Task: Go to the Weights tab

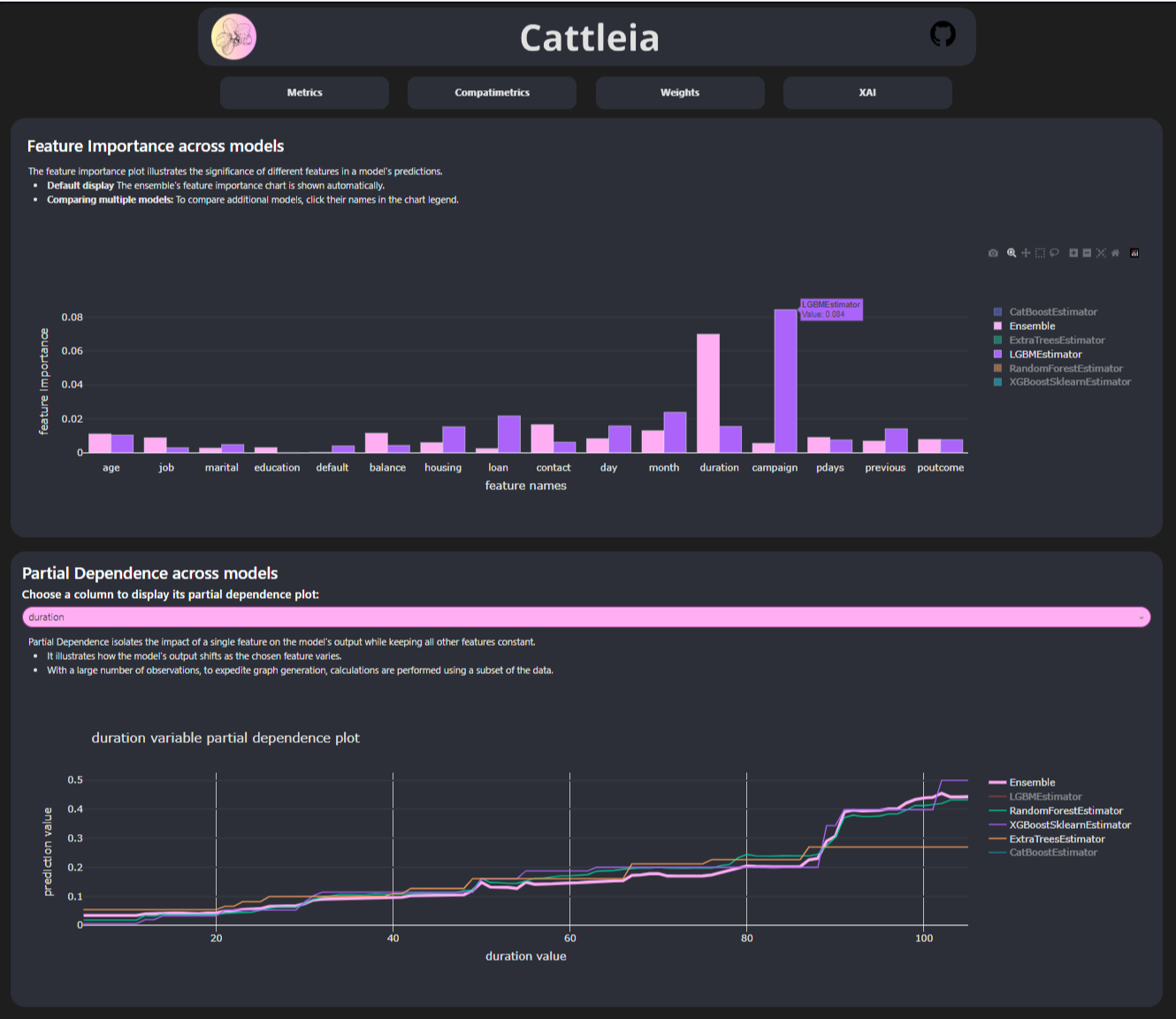Action: click(x=680, y=92)
